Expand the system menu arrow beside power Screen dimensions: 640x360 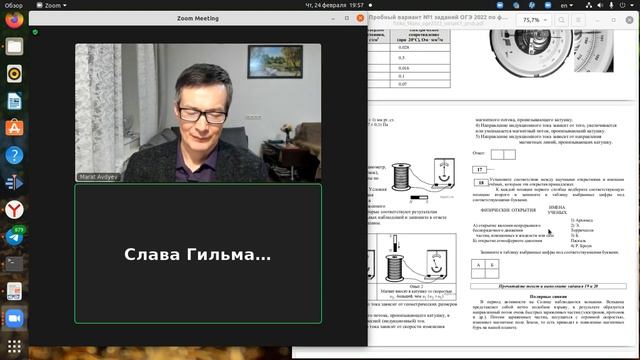(x=631, y=5)
